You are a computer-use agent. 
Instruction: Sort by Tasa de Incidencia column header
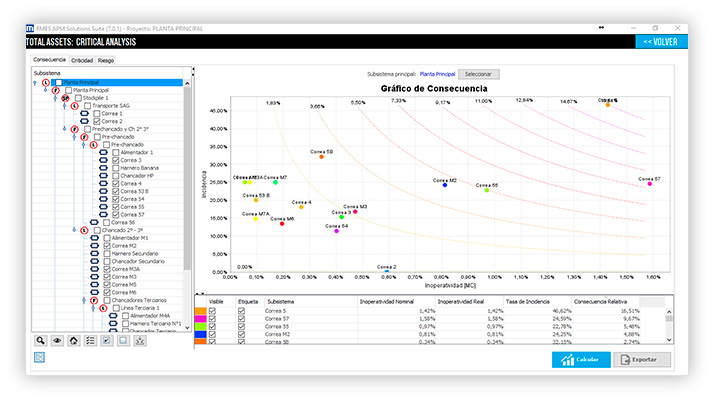click(537, 302)
